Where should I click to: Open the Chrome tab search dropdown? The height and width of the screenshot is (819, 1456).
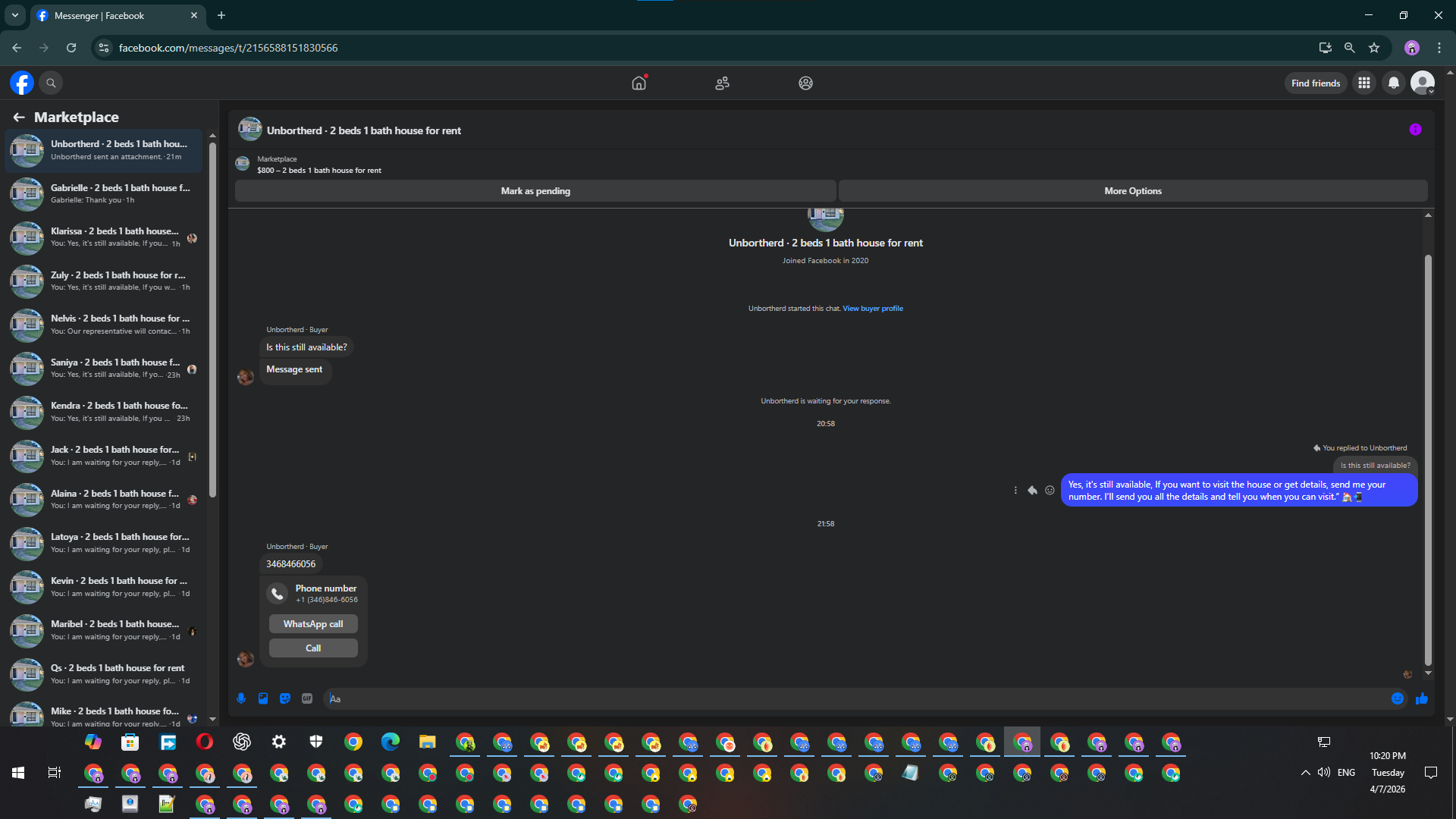tap(15, 15)
